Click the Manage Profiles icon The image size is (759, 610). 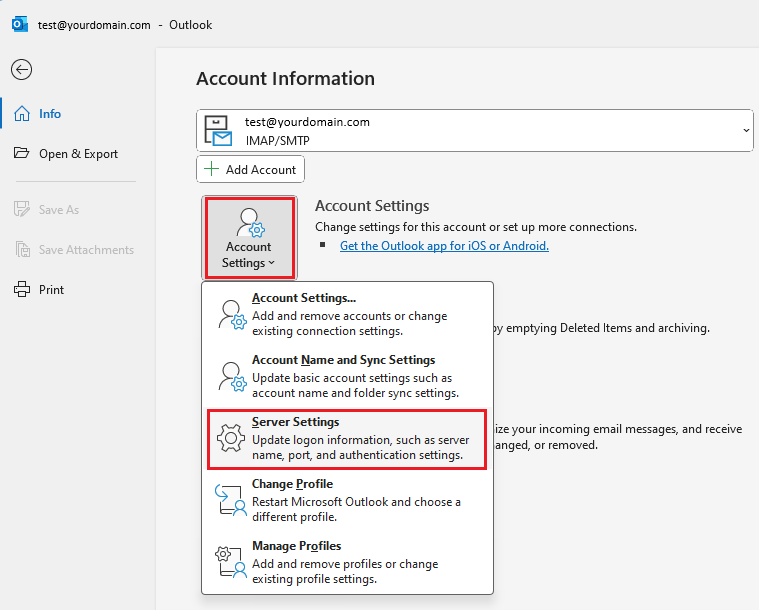(231, 562)
